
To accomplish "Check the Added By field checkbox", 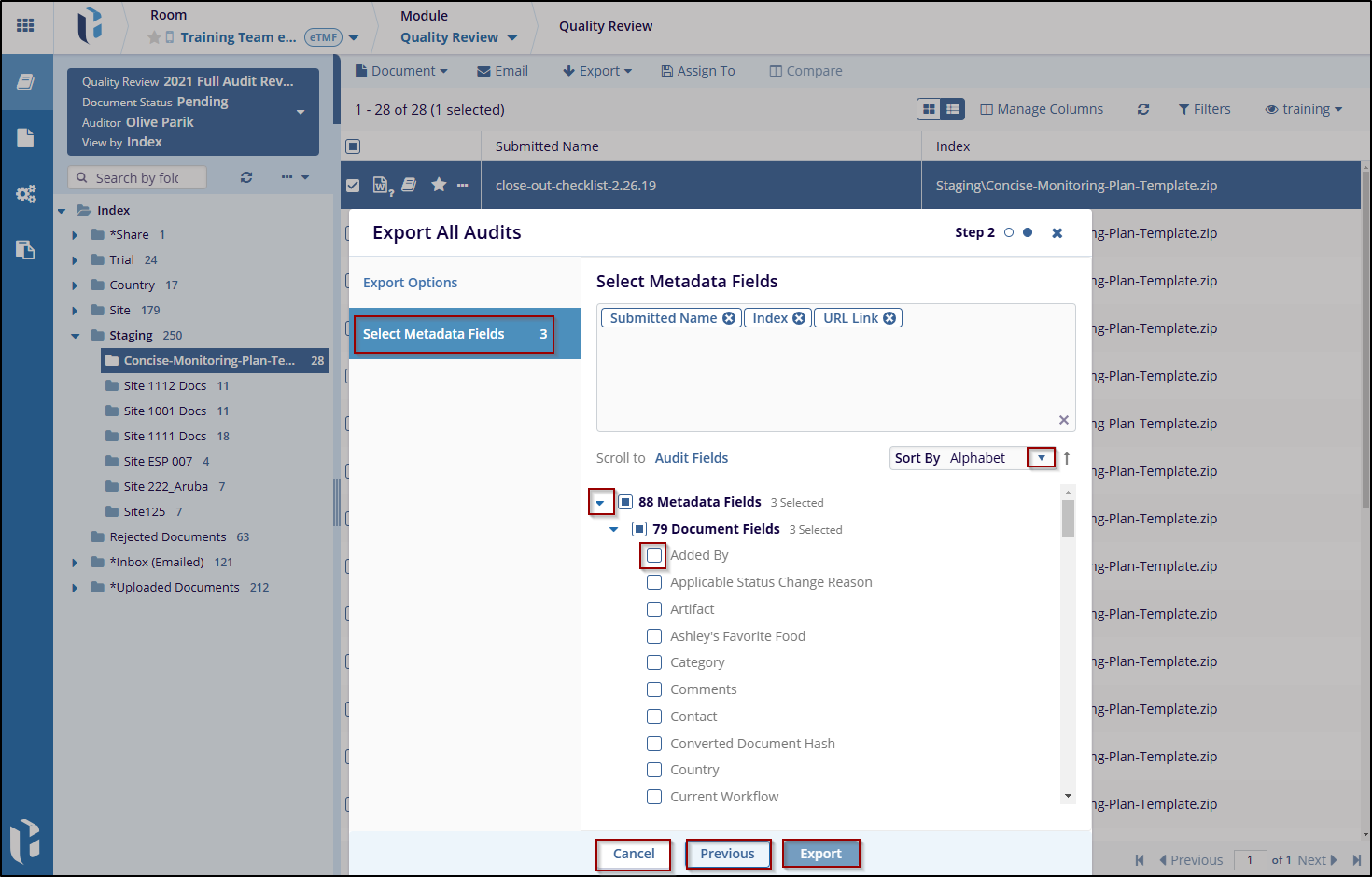I will [x=654, y=555].
